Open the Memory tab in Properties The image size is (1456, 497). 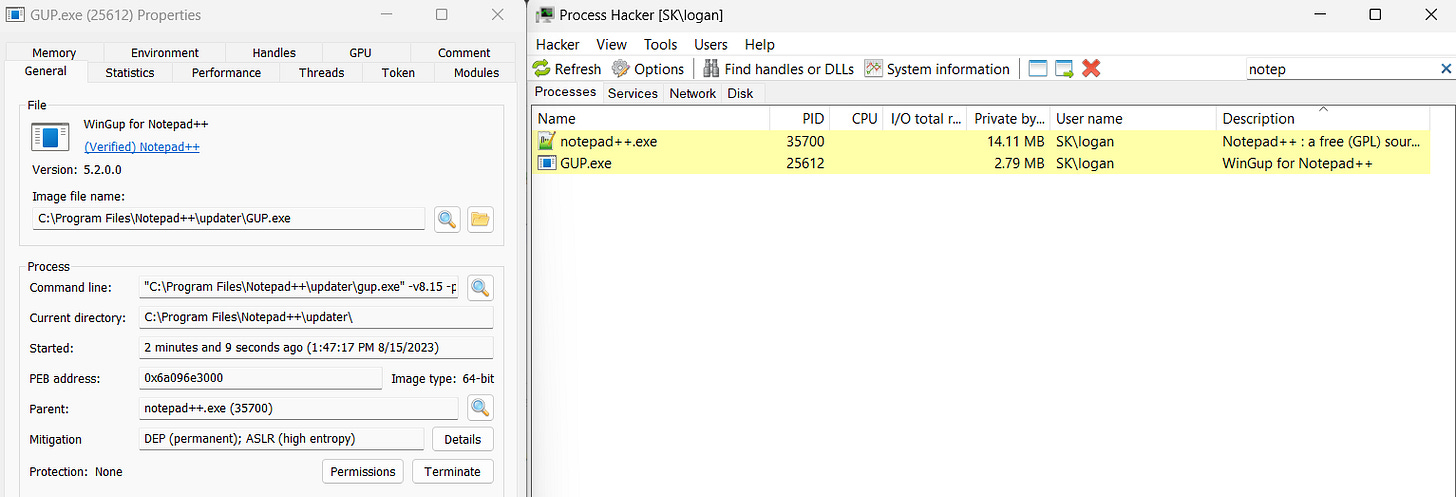(54, 53)
